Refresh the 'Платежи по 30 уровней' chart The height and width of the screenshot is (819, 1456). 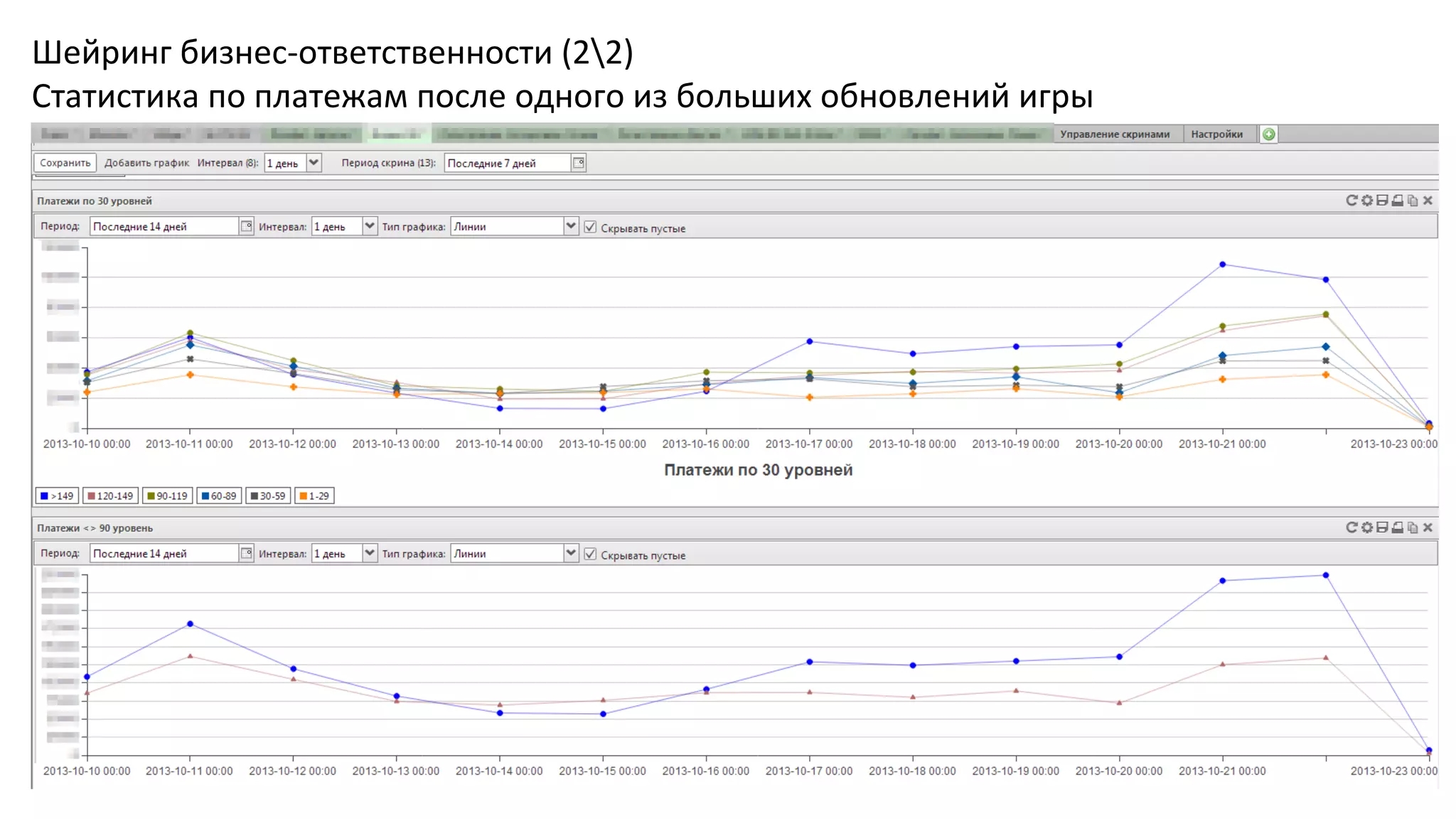pos(1351,200)
